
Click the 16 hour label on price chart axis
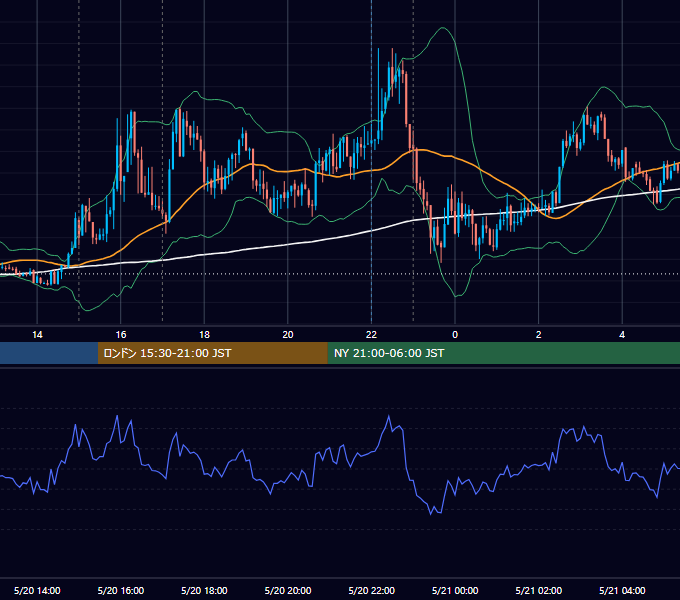coord(121,335)
